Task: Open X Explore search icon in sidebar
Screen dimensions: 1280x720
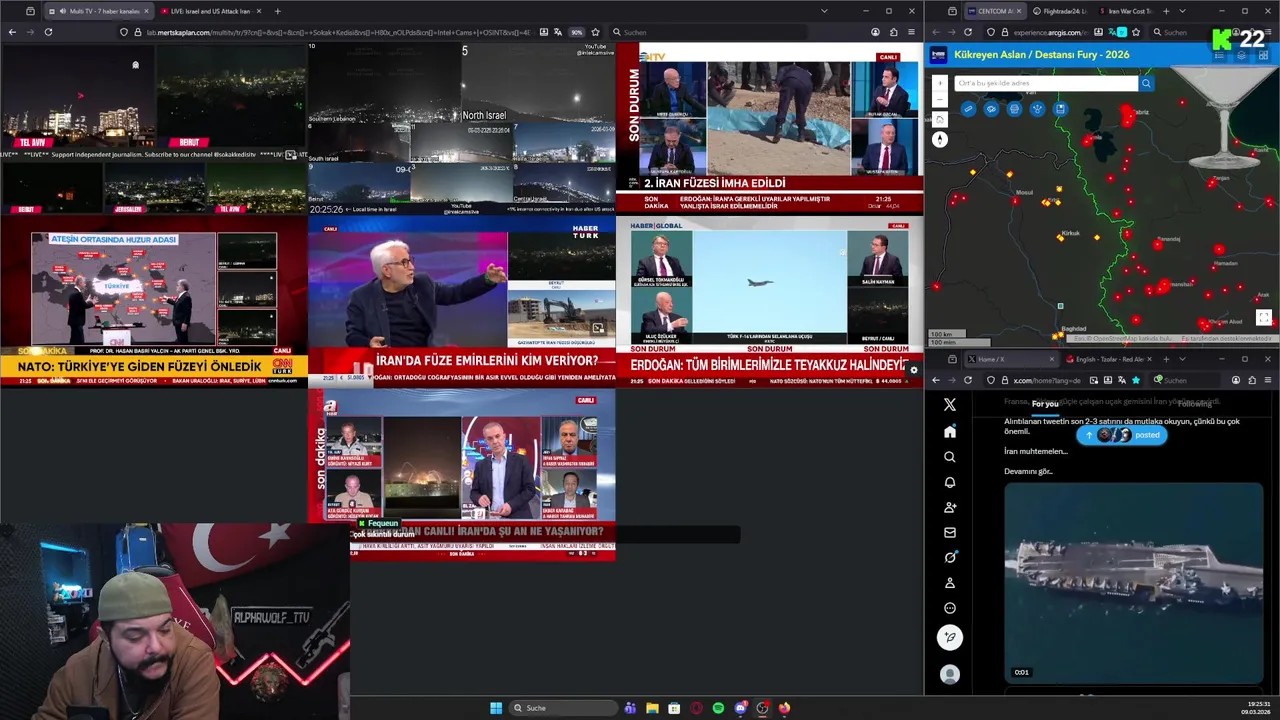Action: point(950,457)
